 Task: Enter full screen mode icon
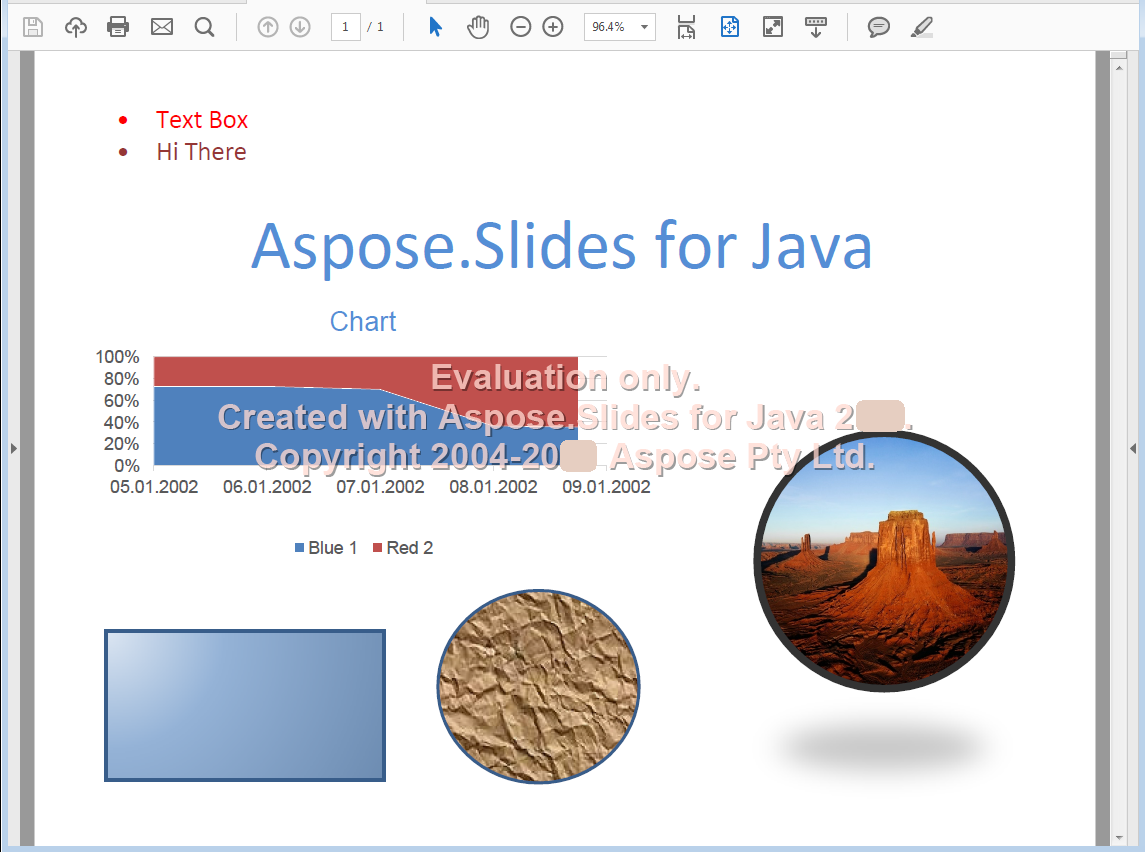click(773, 27)
